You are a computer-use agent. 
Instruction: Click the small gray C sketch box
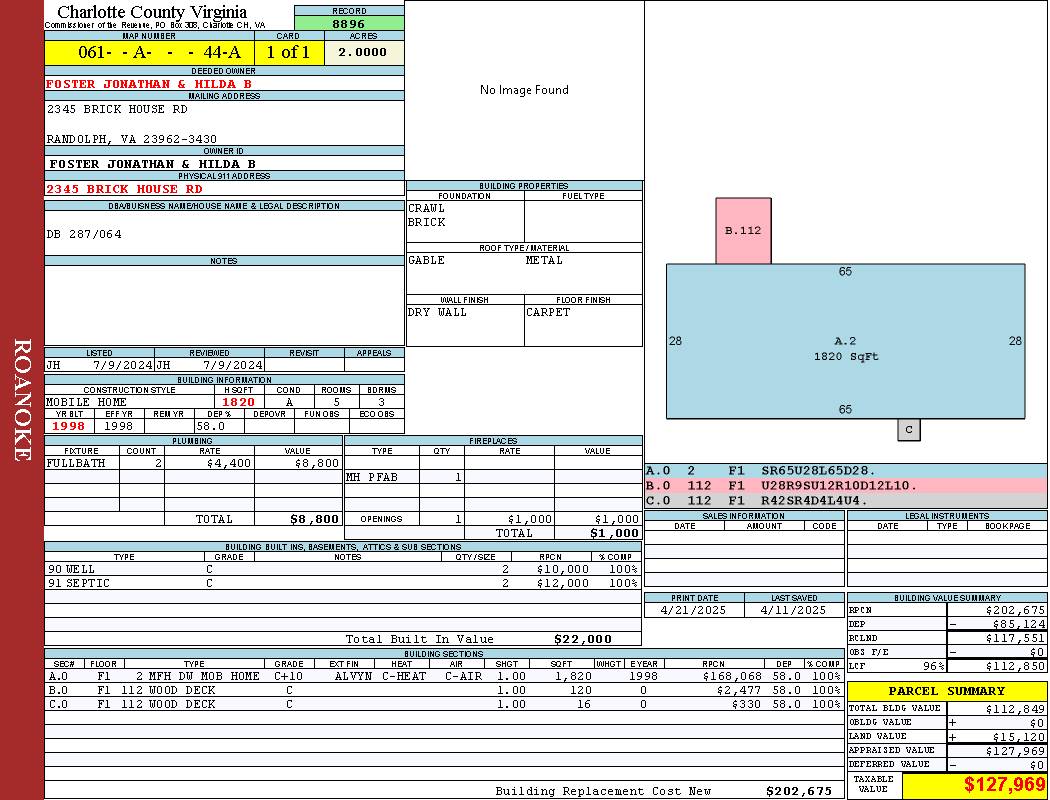(909, 430)
